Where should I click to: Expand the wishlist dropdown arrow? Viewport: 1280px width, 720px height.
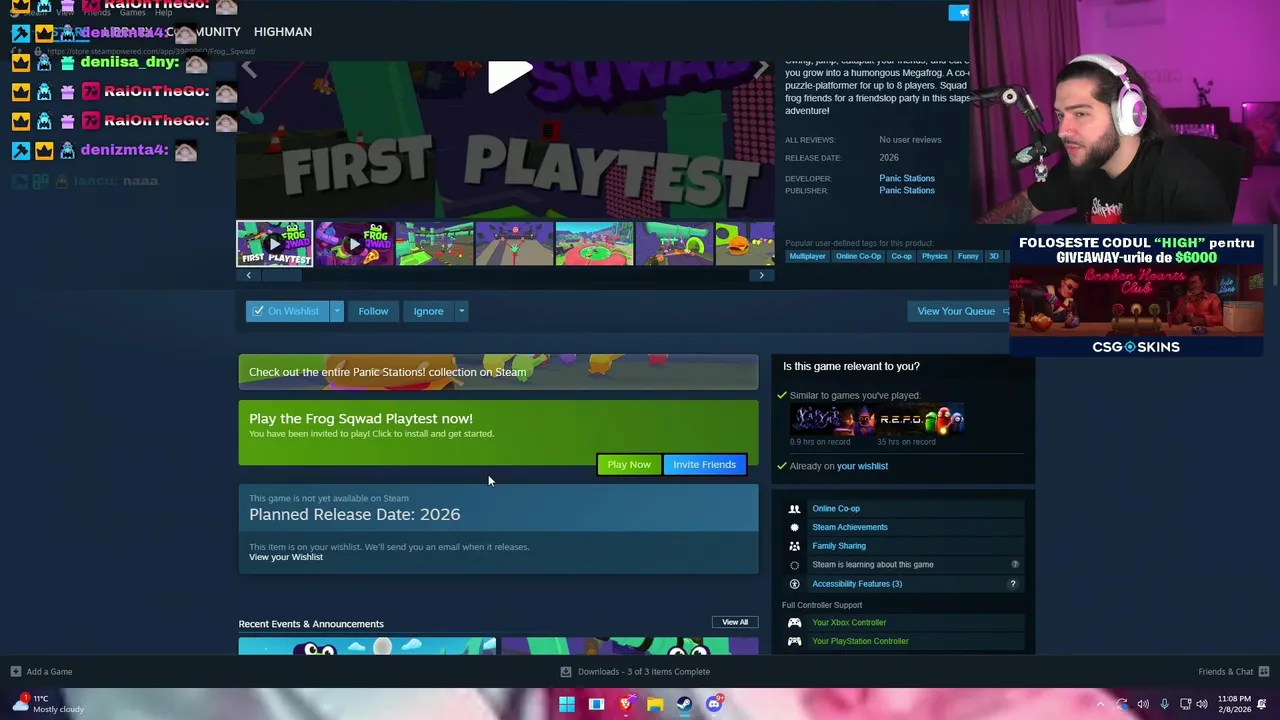tap(337, 311)
